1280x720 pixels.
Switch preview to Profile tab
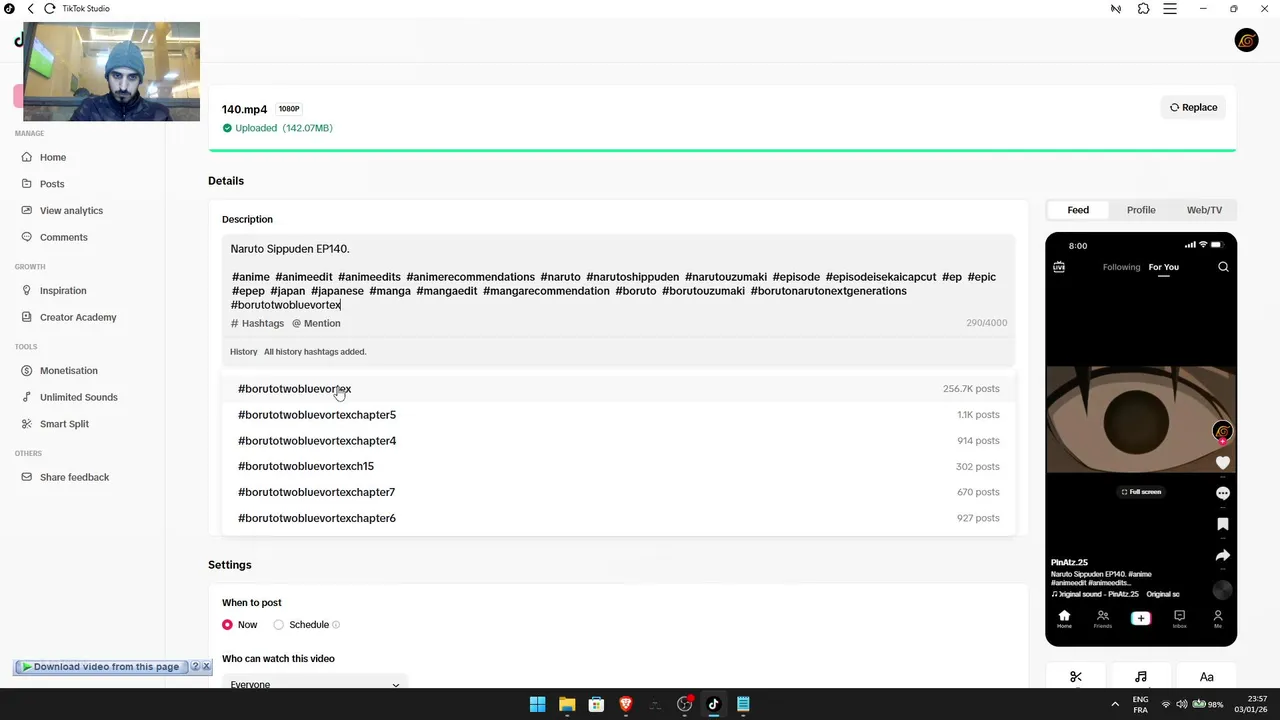(1141, 210)
